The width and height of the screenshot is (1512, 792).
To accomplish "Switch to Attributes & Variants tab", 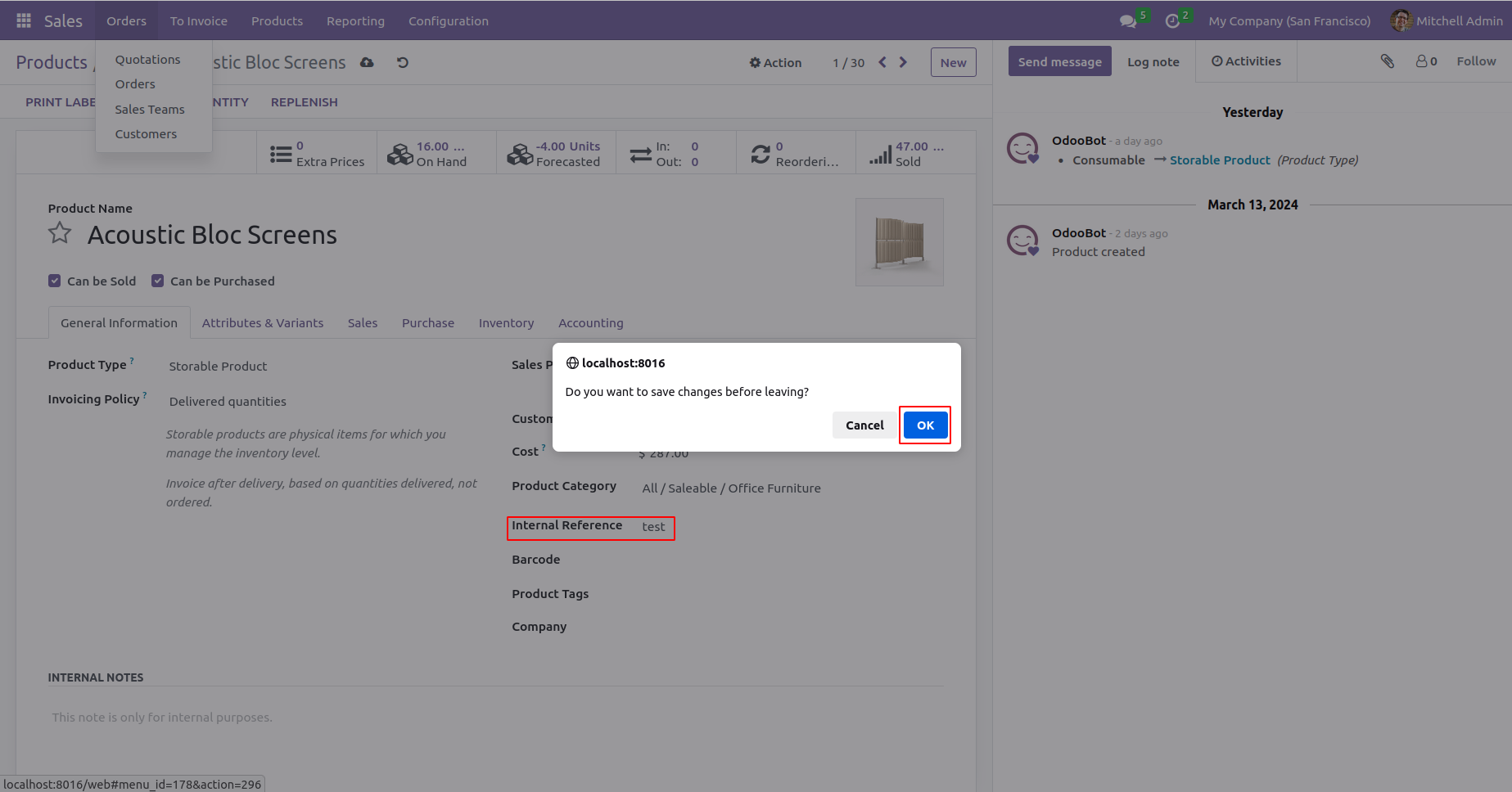I will coord(263,323).
